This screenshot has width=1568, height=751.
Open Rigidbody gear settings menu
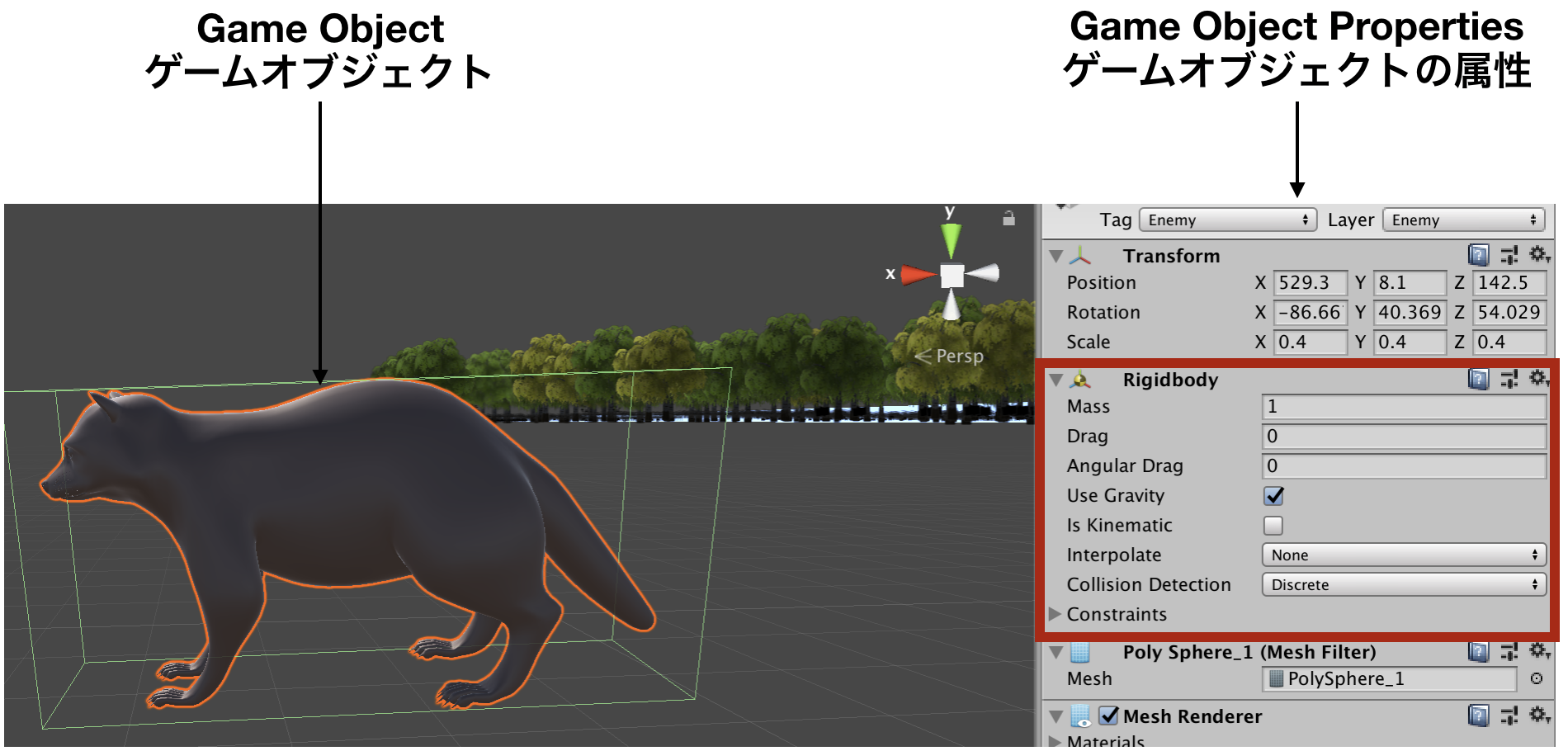pyautogui.click(x=1539, y=378)
